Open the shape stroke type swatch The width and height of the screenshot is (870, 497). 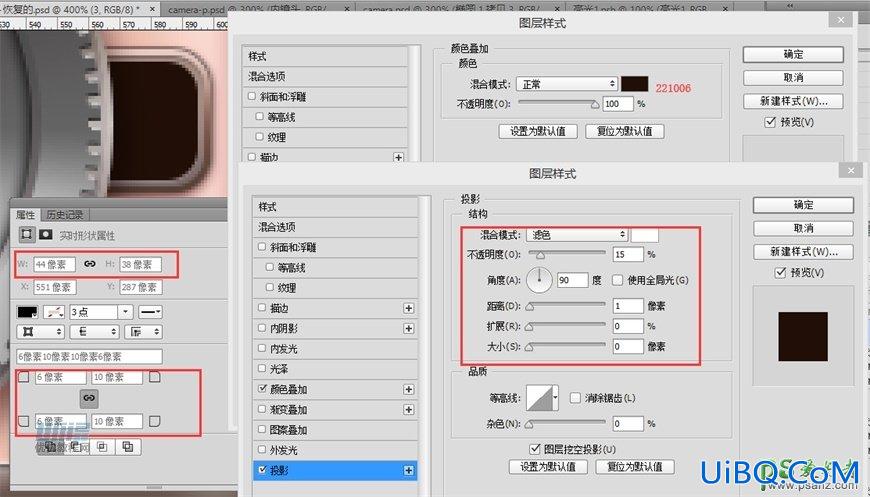pyautogui.click(x=54, y=312)
